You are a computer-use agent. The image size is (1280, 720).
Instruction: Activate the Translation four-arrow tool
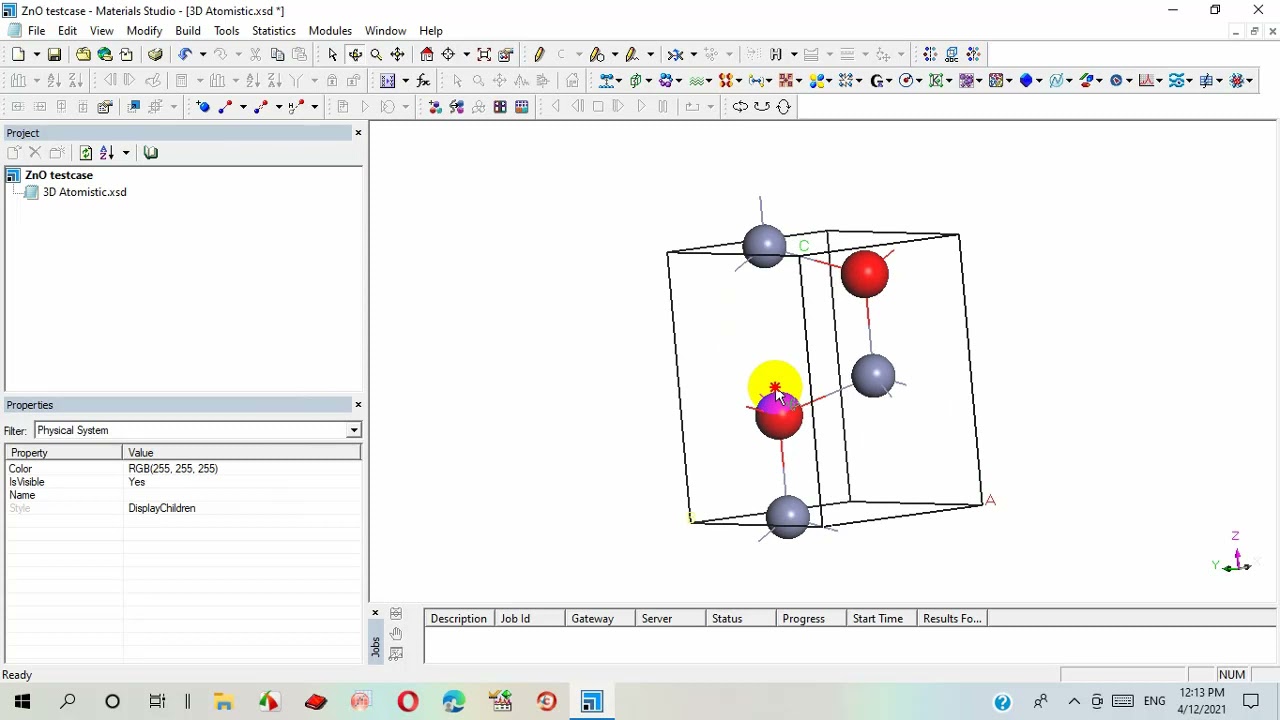pyautogui.click(x=398, y=54)
